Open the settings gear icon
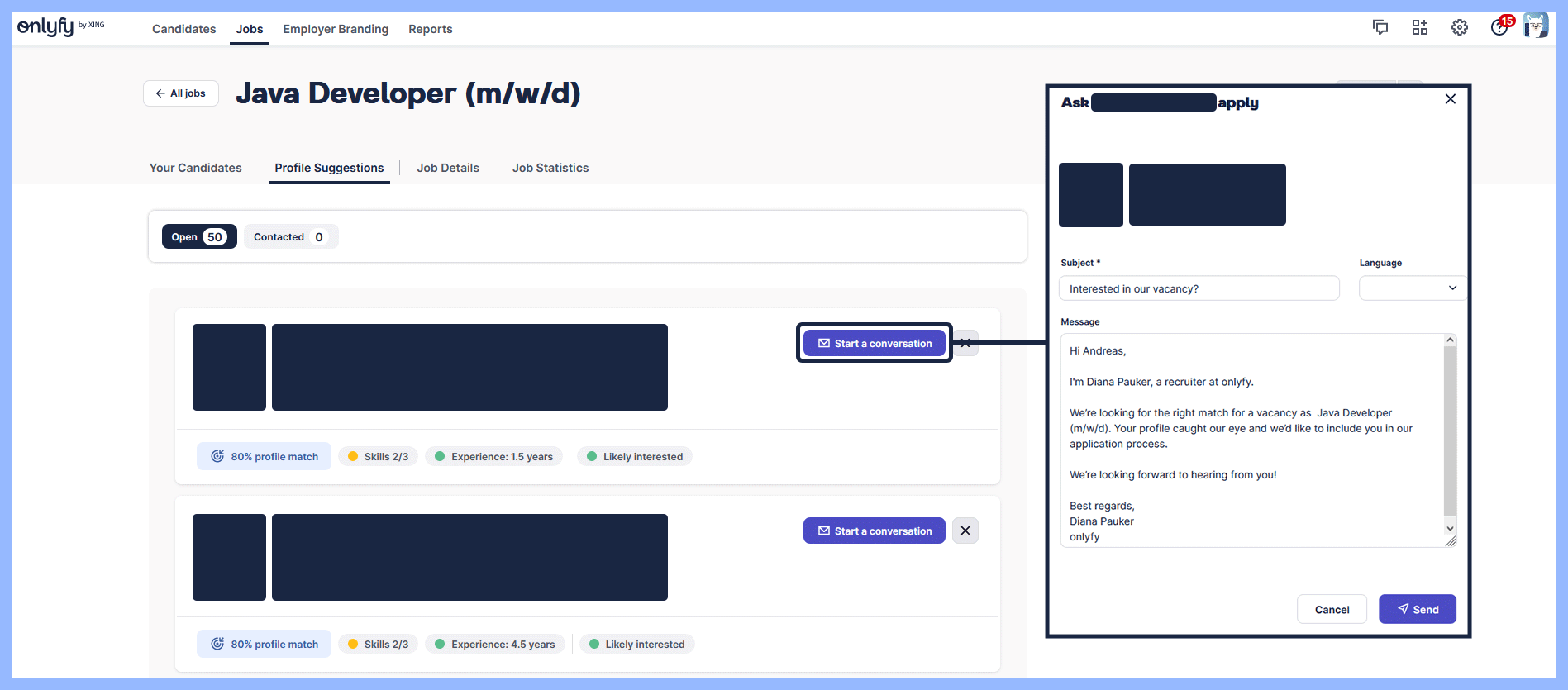This screenshot has height=690, width=1568. pos(1459,27)
